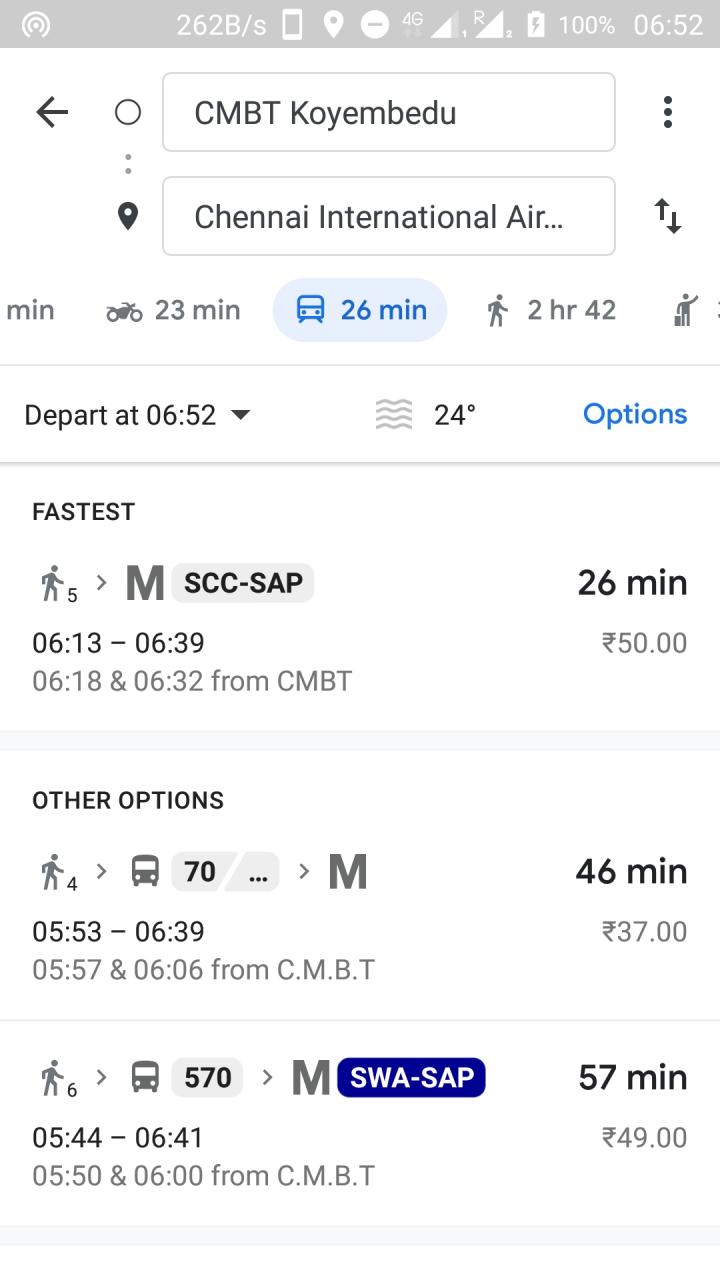Tap the back arrow icon
720x1280 pixels.
(x=52, y=112)
